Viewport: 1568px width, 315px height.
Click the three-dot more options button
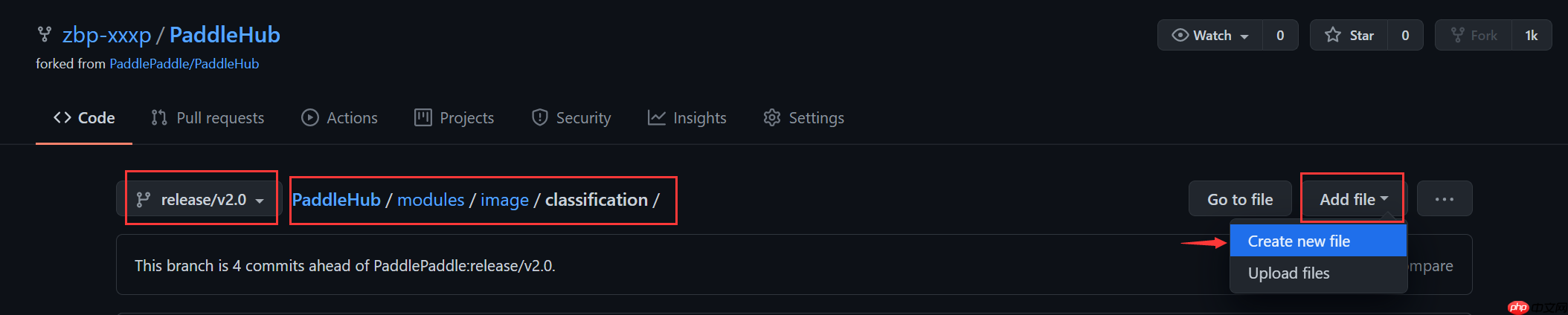[1444, 199]
